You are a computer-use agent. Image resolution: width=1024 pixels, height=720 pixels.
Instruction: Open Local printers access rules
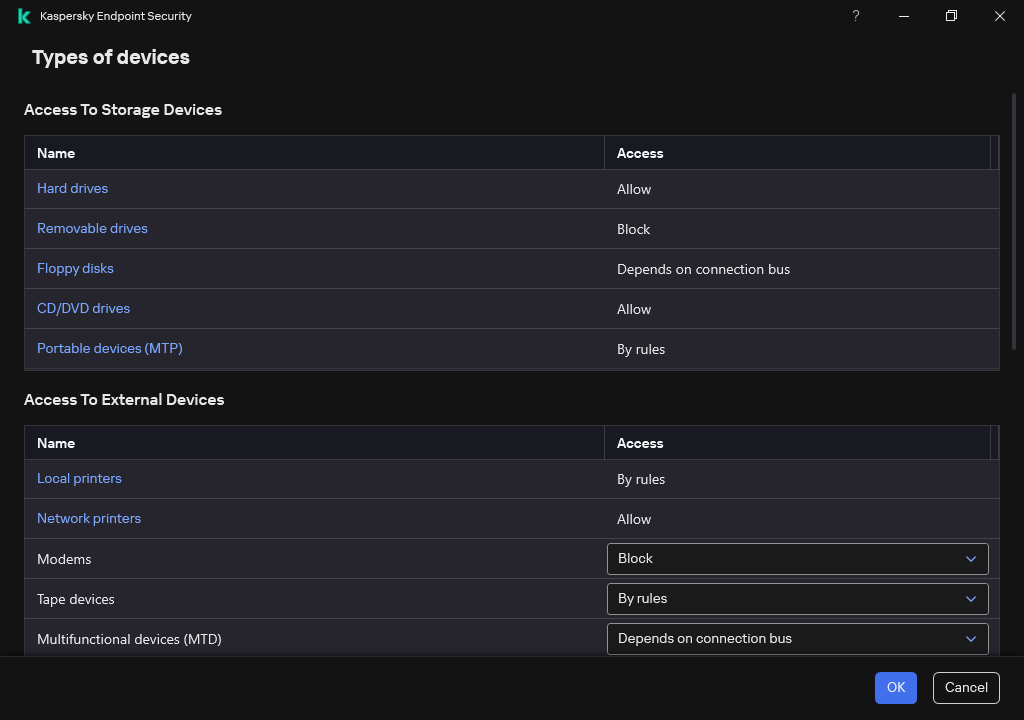pos(79,478)
